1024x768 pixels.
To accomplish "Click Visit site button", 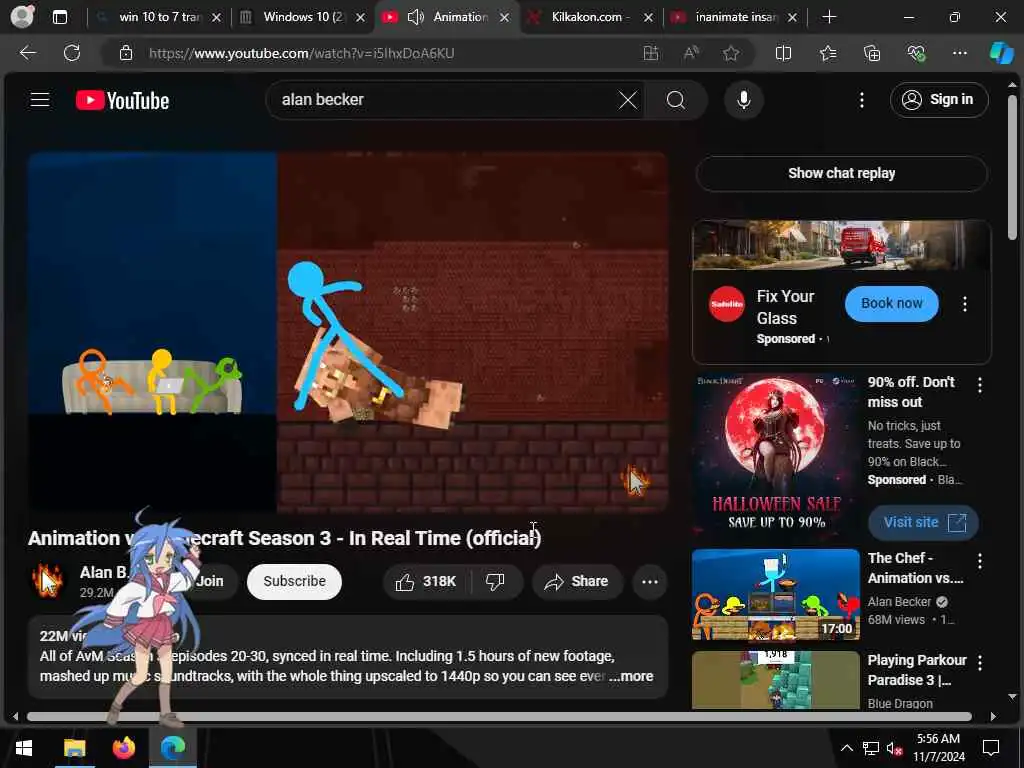I will point(923,522).
